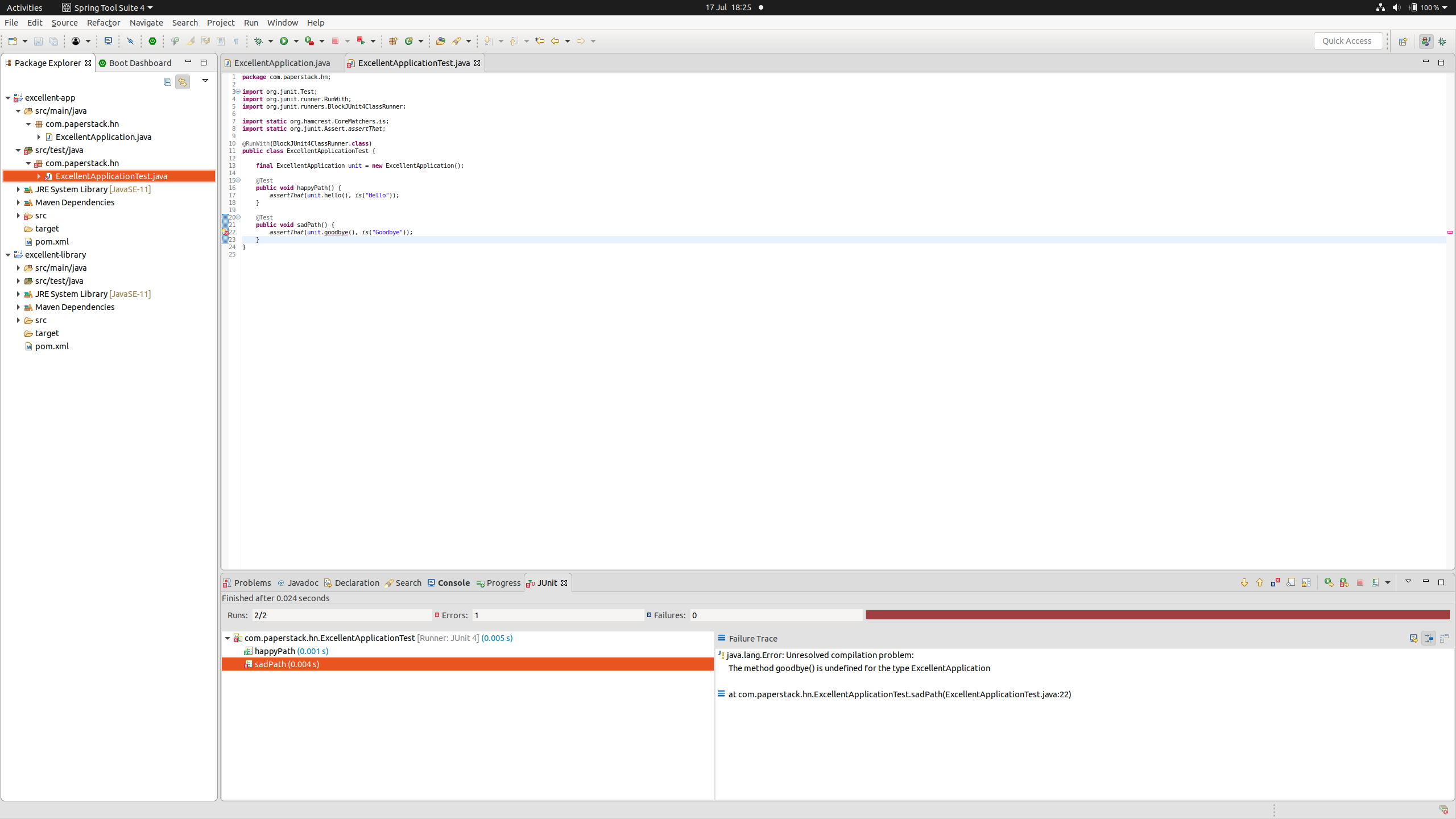This screenshot has width=1456, height=819.
Task: Open the Refactor menu
Action: coord(104,23)
